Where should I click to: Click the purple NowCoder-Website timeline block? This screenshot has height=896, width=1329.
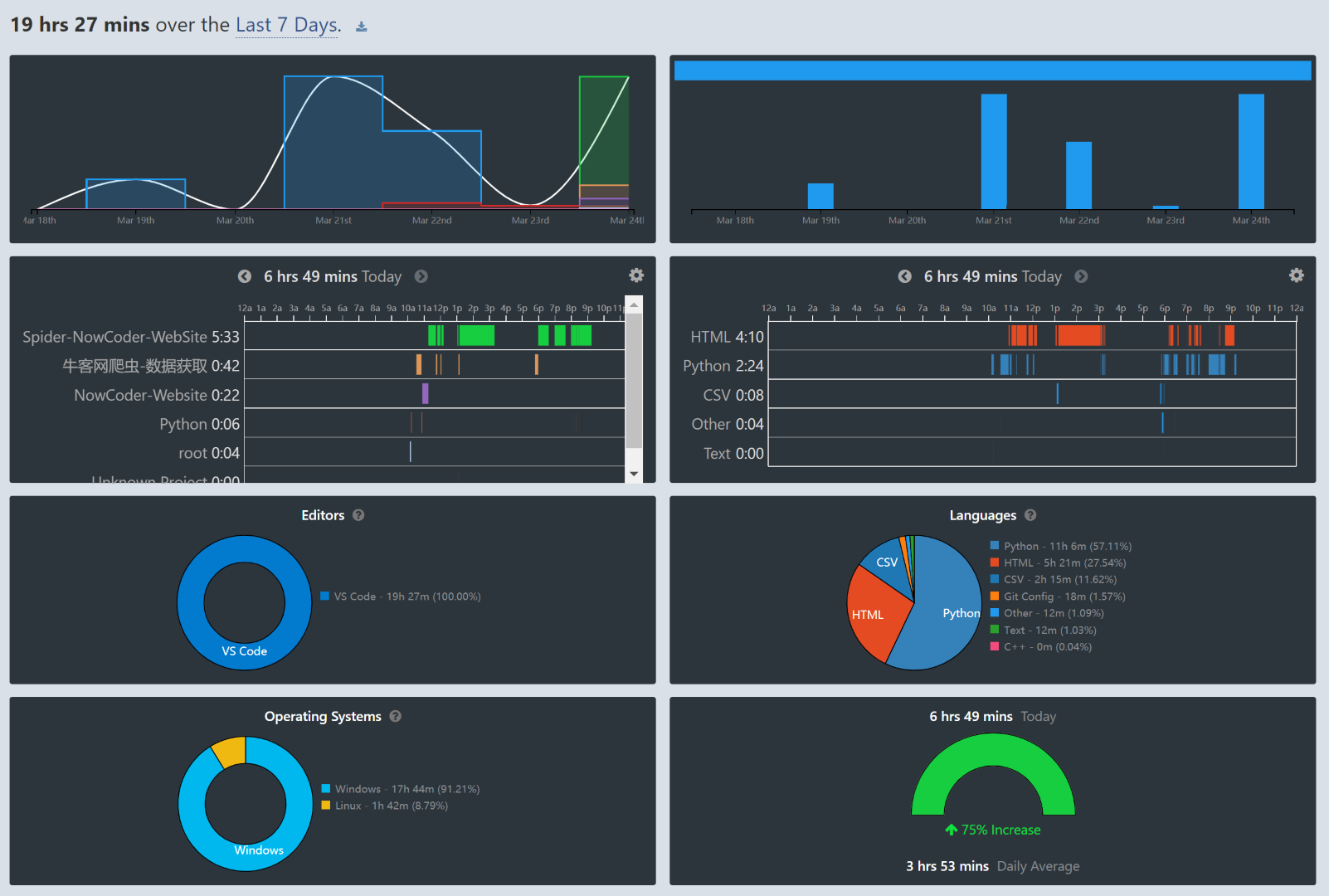(426, 393)
